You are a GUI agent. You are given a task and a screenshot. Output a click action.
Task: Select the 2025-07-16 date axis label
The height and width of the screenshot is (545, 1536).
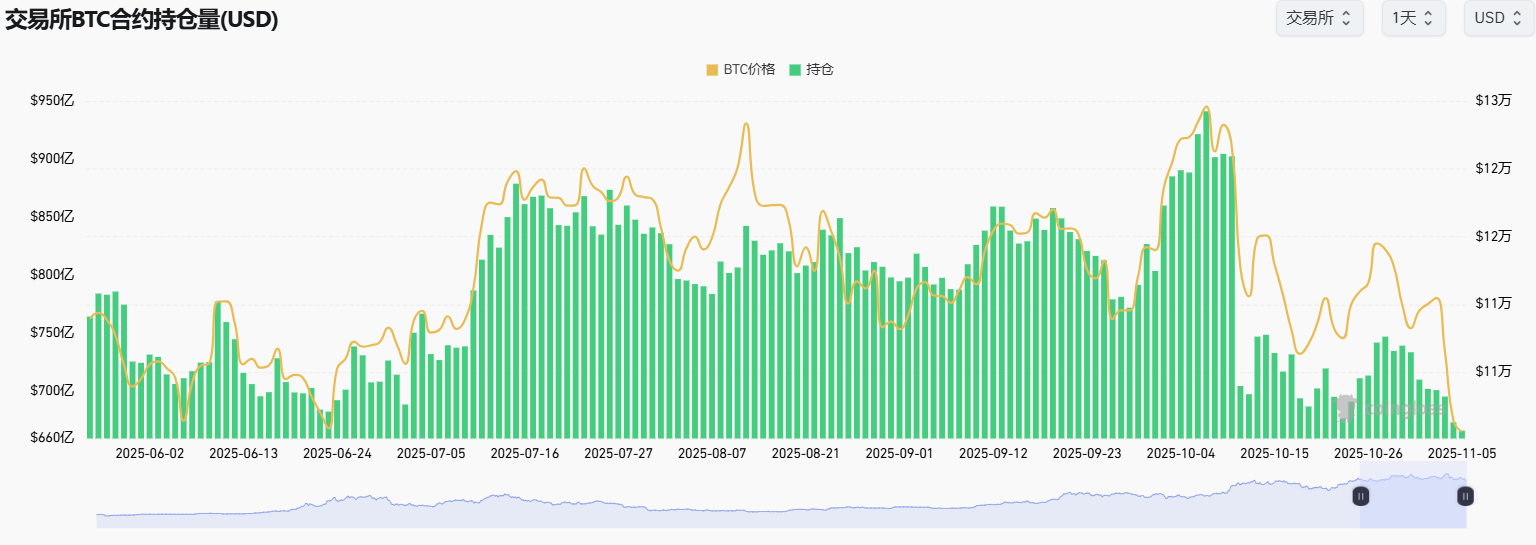point(525,453)
